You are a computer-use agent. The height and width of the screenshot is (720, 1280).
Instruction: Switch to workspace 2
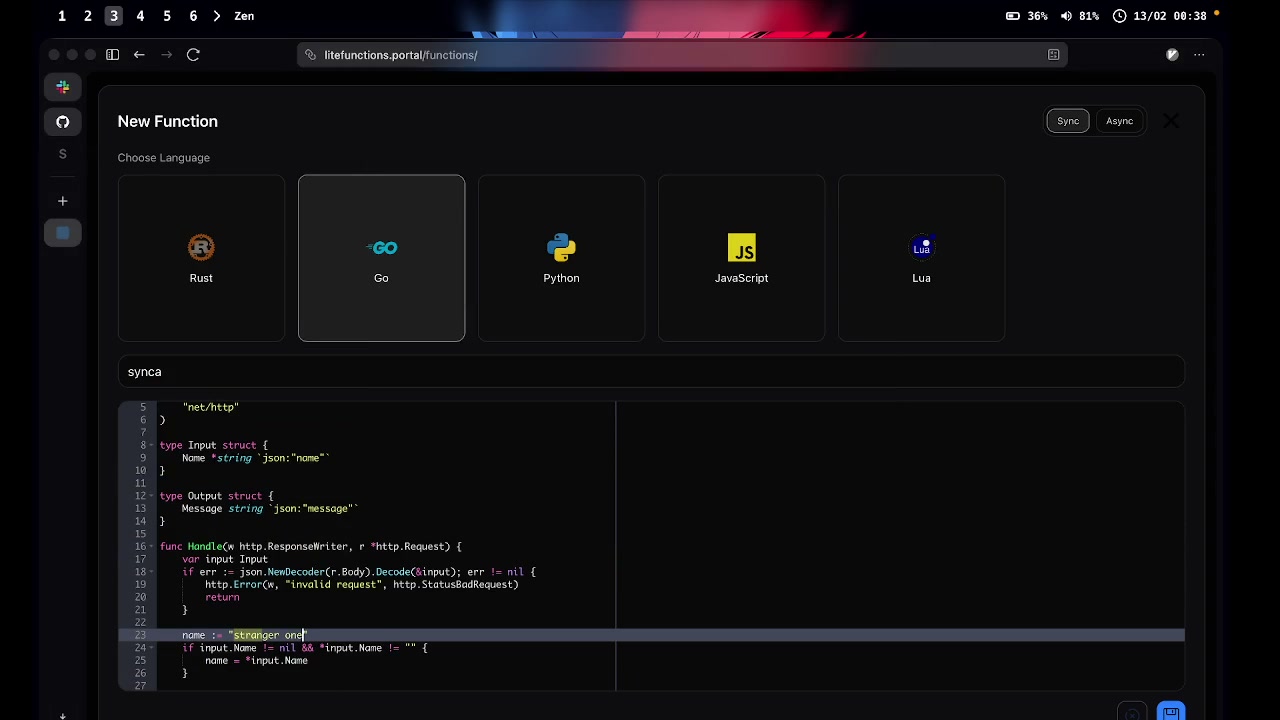click(88, 16)
